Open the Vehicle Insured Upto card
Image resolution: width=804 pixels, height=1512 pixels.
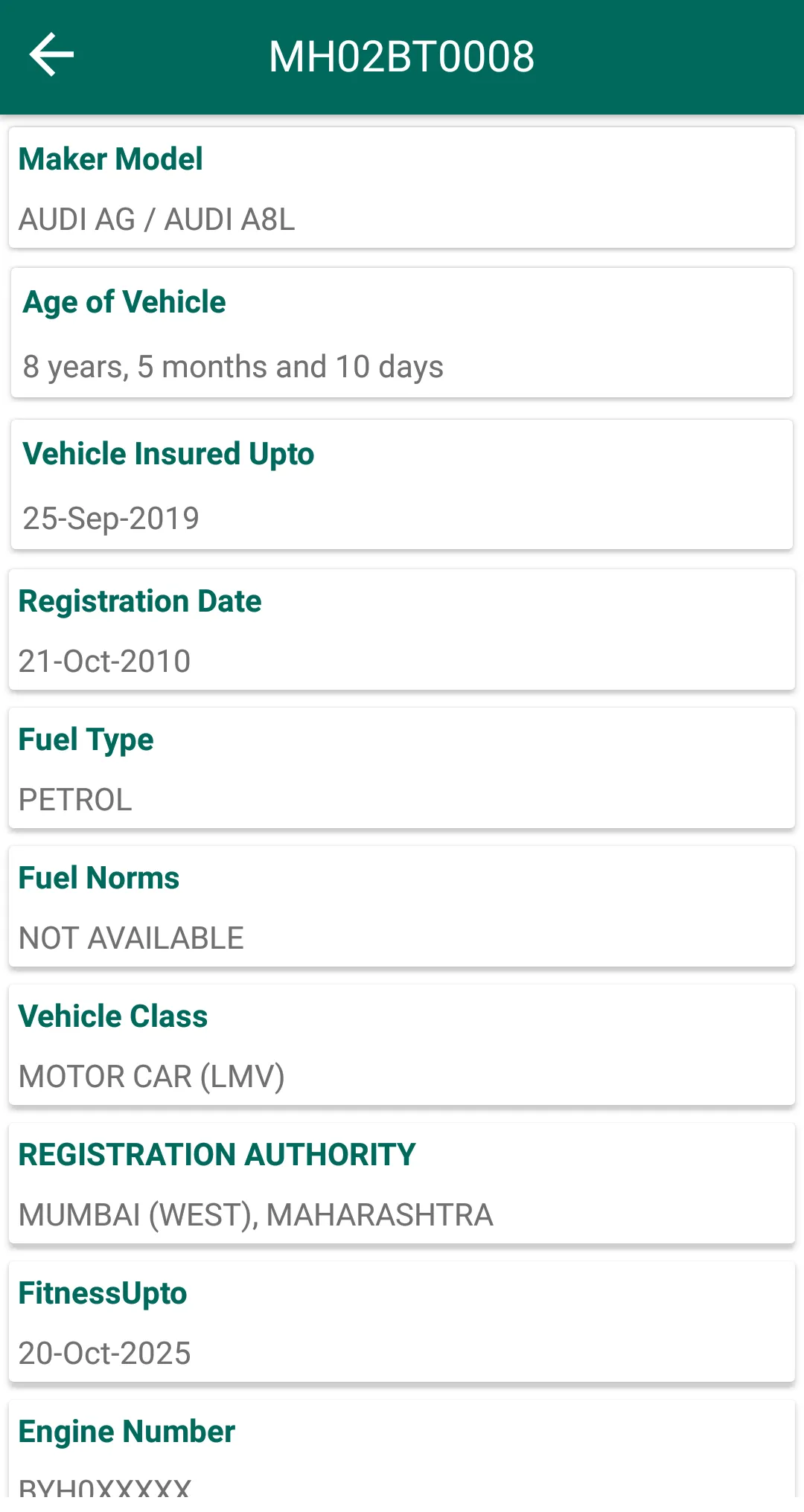(x=402, y=485)
